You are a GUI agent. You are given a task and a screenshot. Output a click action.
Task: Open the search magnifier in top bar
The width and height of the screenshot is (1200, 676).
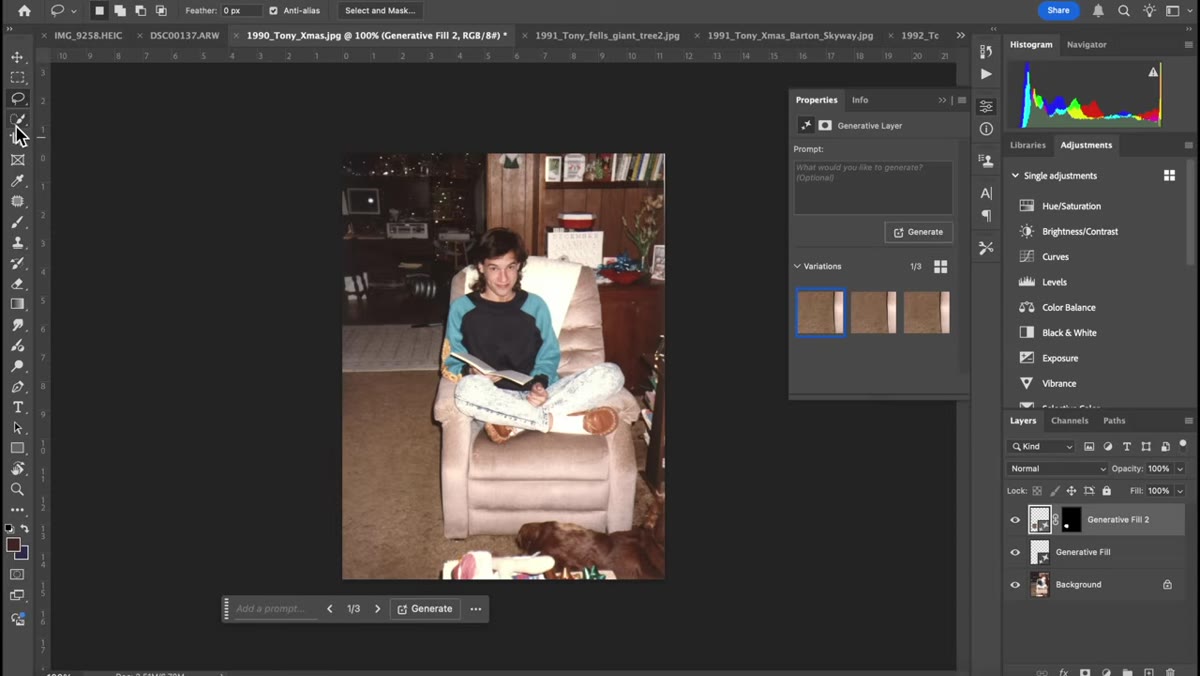pyautogui.click(x=1124, y=10)
